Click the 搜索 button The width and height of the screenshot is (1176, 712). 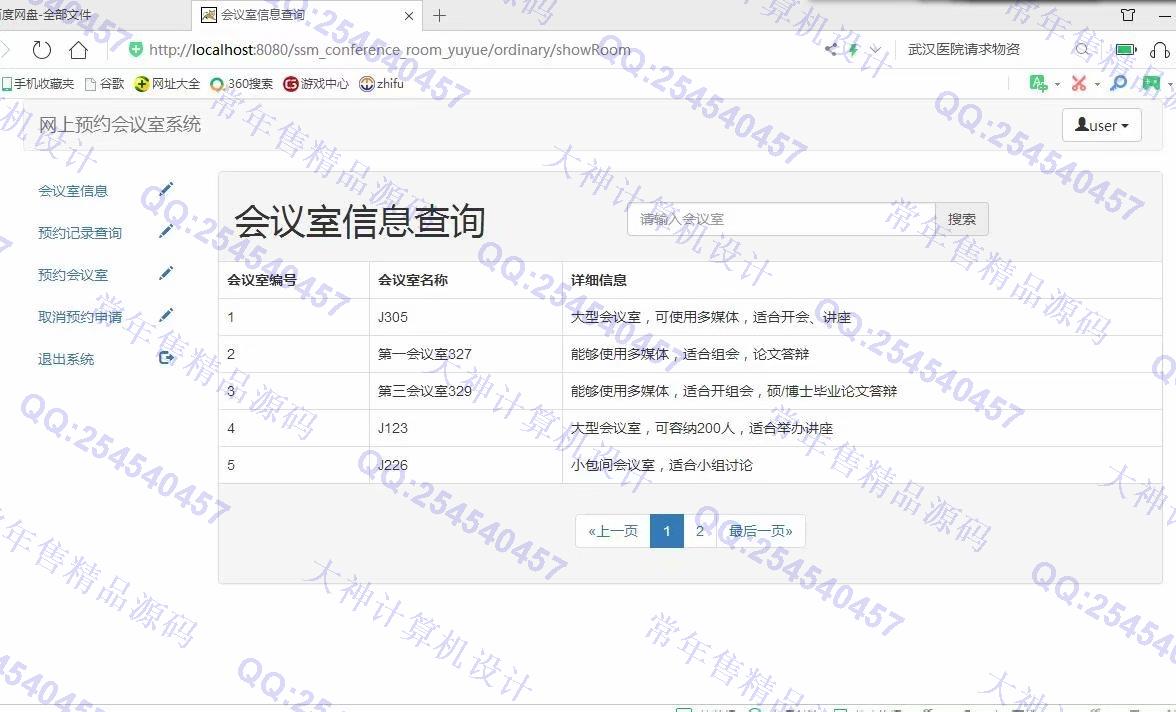click(x=962, y=219)
